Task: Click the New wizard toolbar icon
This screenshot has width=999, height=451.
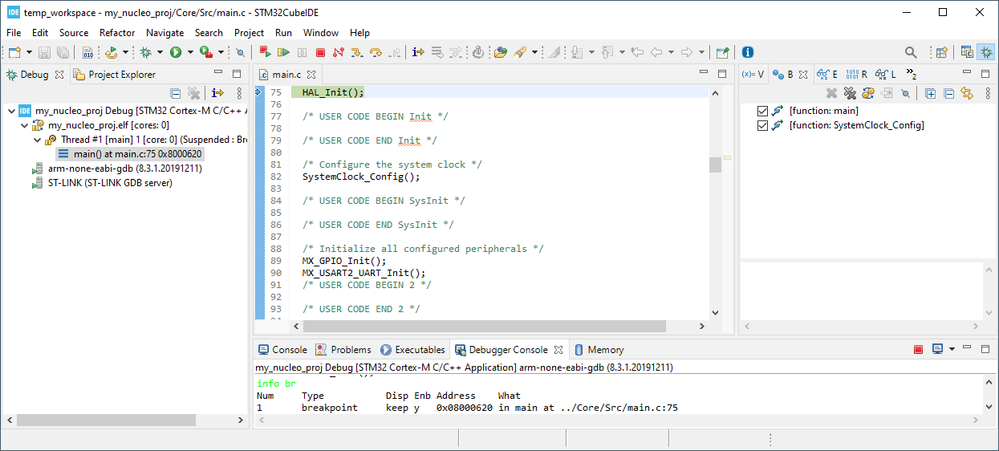Action: click(x=14, y=52)
